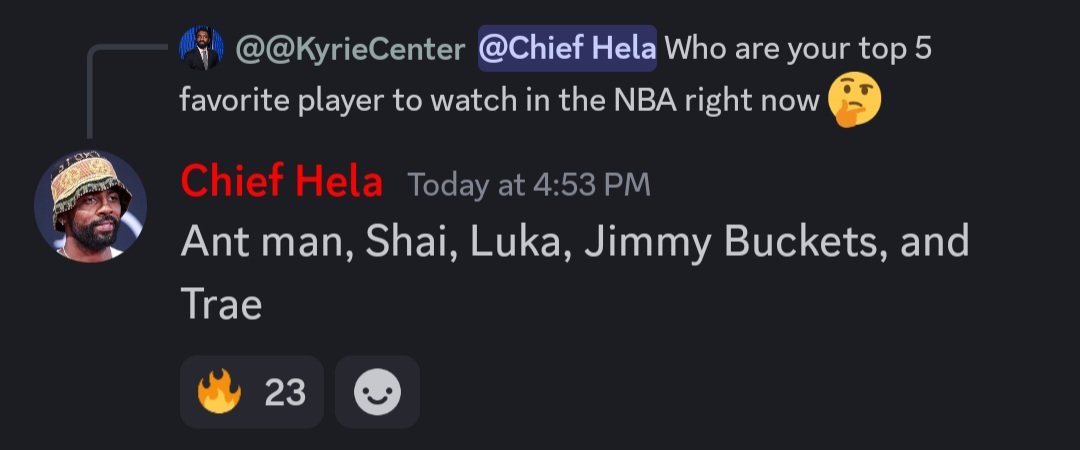Toggle the fire reaction with 23 count
This screenshot has height=450, width=1080.
(251, 393)
